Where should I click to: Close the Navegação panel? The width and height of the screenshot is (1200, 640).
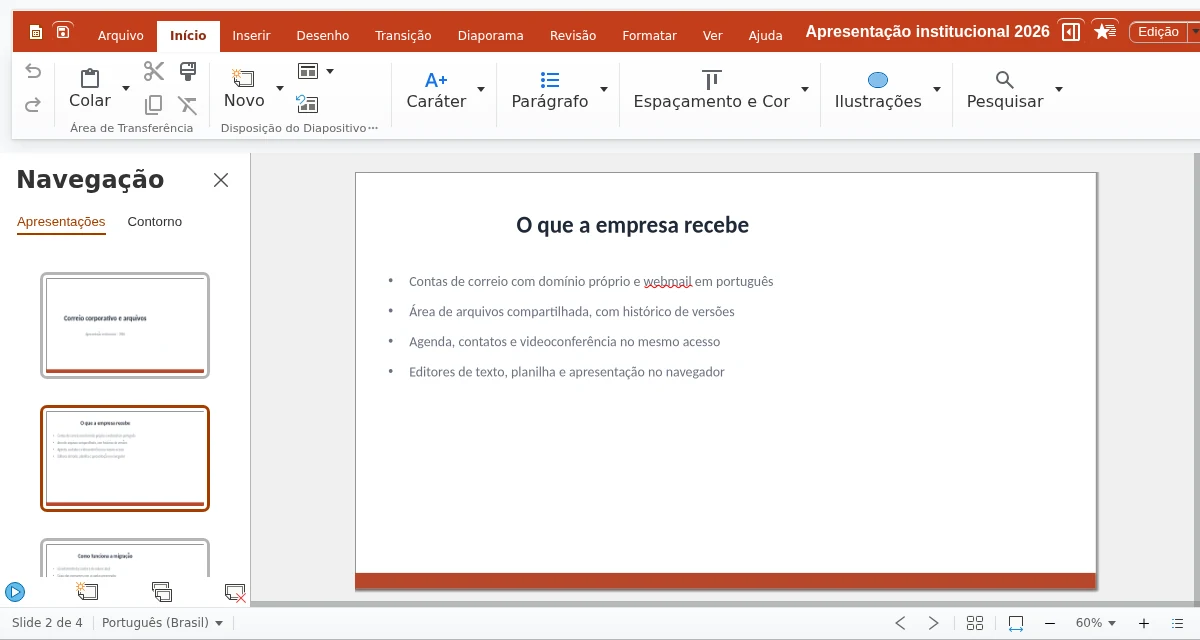[x=221, y=180]
